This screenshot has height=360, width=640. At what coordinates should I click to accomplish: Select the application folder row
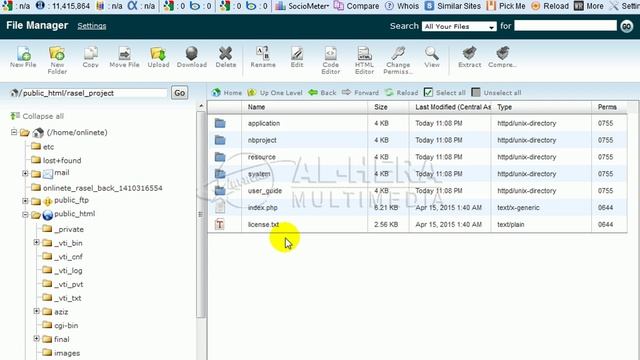point(417,123)
